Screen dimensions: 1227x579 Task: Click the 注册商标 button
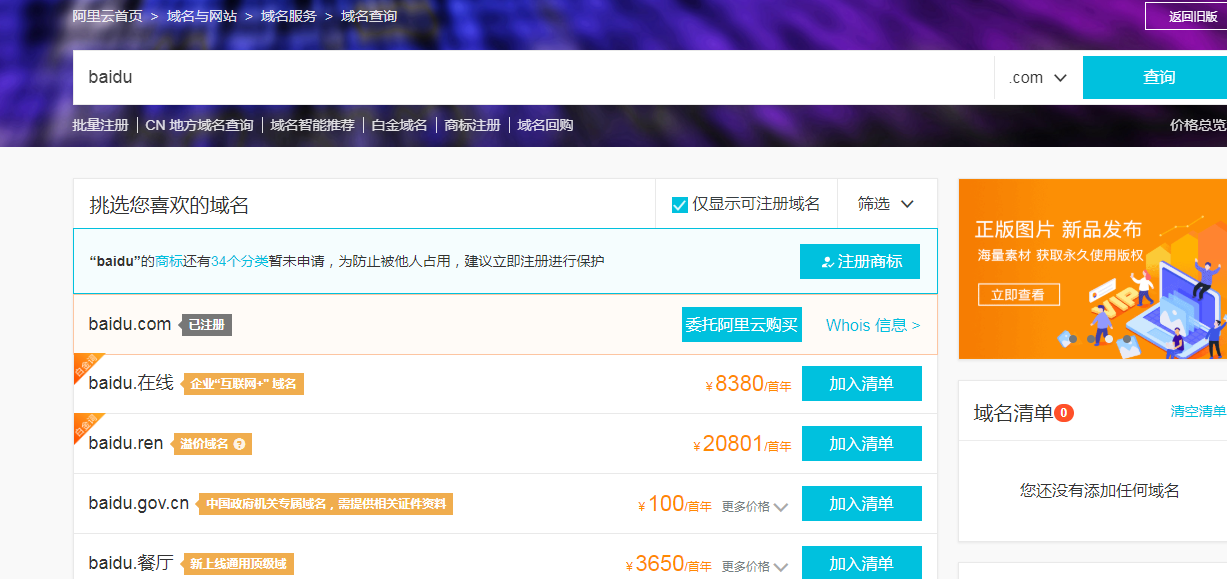click(x=860, y=262)
